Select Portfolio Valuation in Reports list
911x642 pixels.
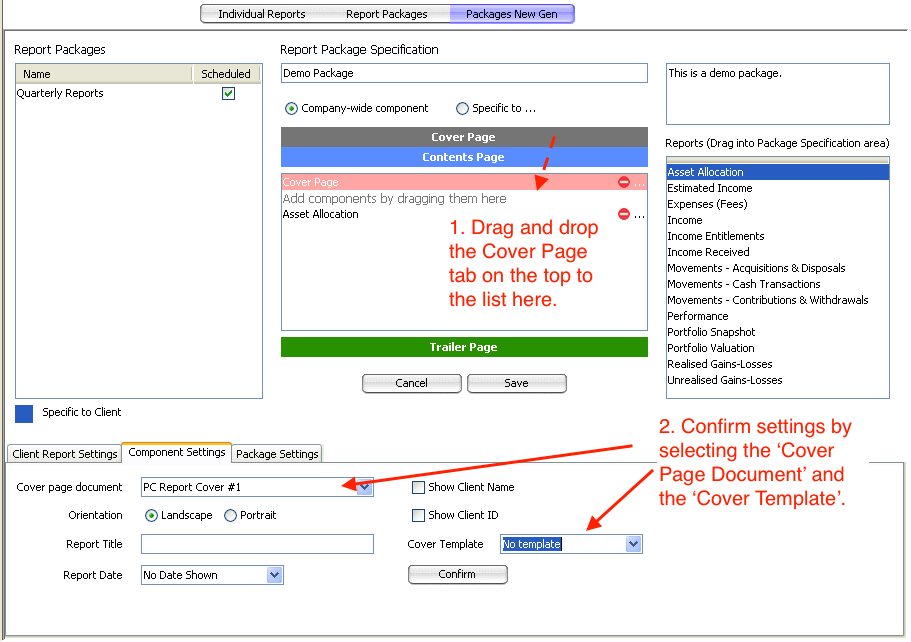tap(711, 348)
